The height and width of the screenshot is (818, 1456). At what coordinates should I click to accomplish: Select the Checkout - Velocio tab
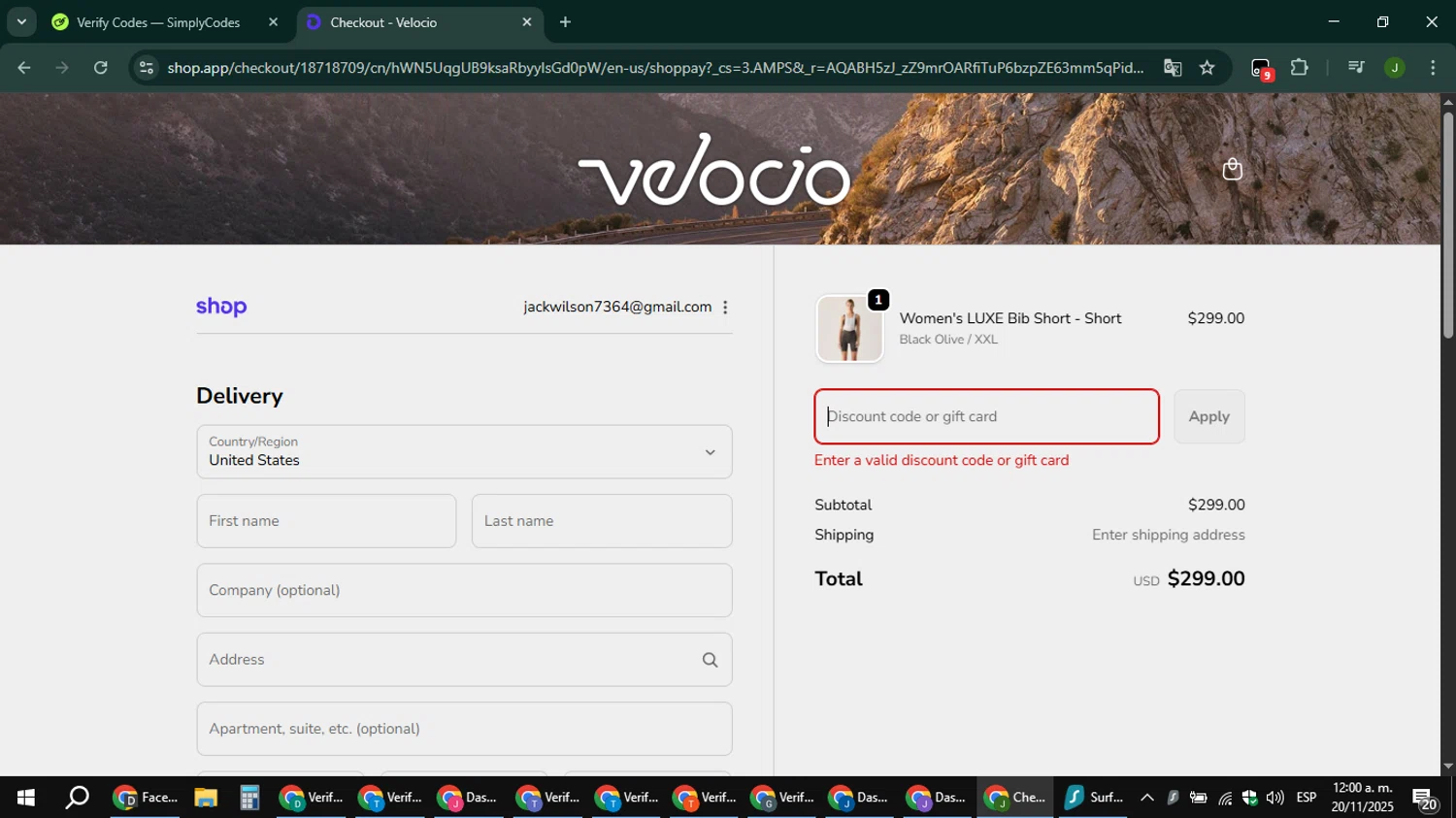(x=419, y=22)
